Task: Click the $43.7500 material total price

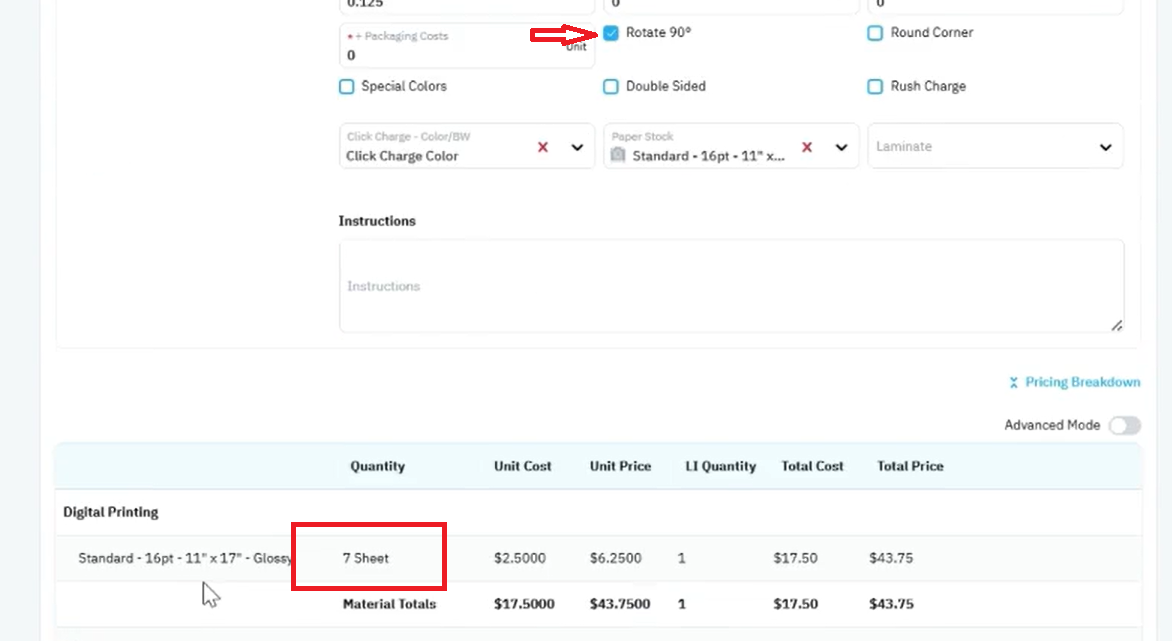Action: 620,604
